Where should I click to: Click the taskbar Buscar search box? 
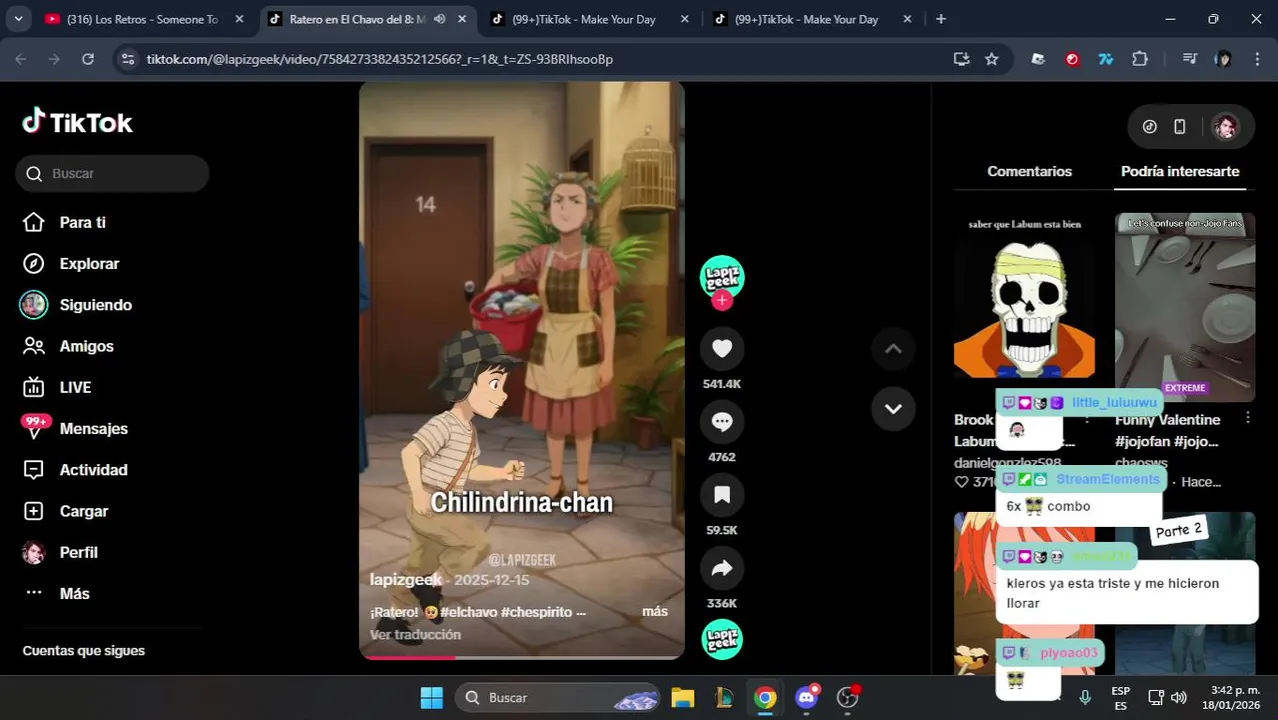coord(558,697)
